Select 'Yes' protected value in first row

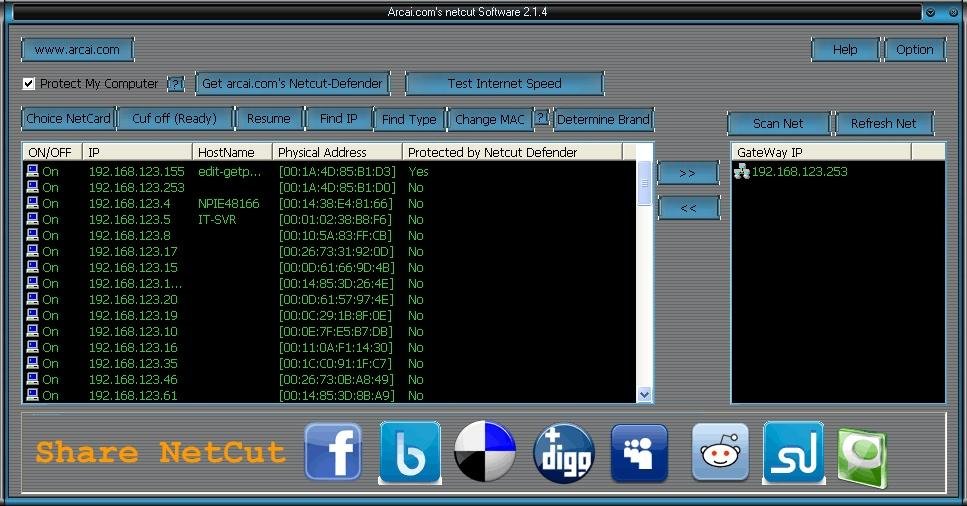pos(418,172)
